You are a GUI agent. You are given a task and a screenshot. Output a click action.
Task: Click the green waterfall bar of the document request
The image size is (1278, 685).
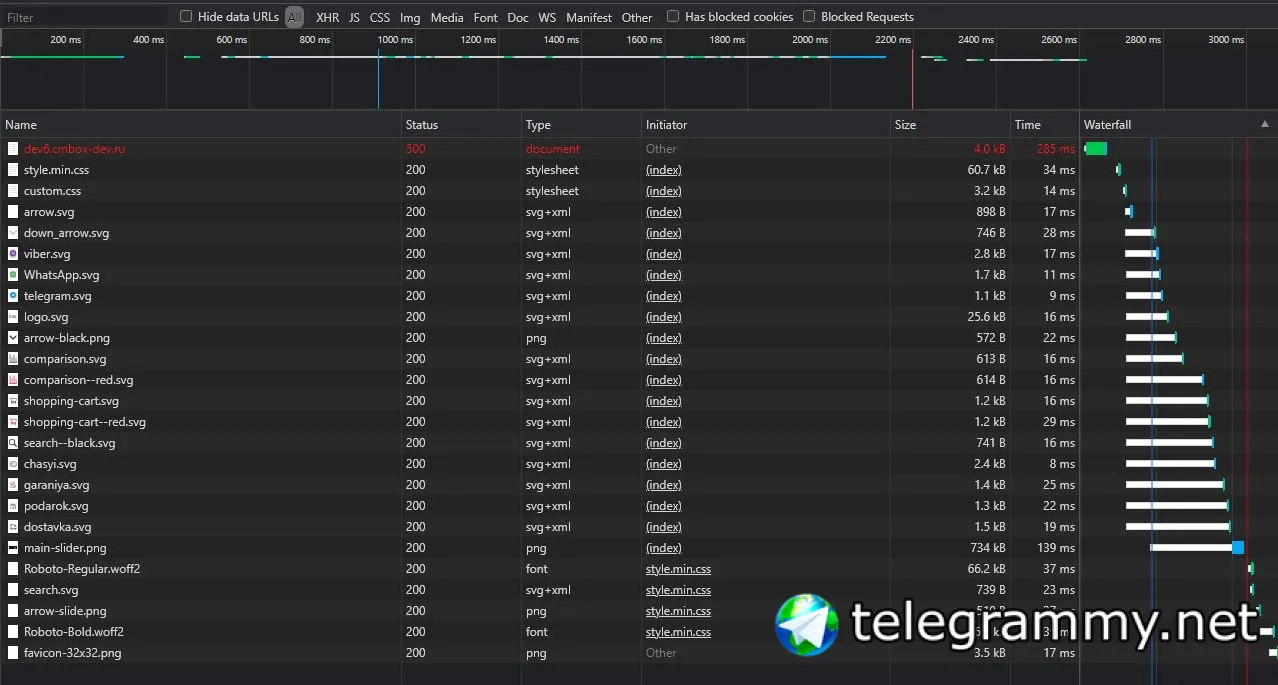click(1096, 149)
